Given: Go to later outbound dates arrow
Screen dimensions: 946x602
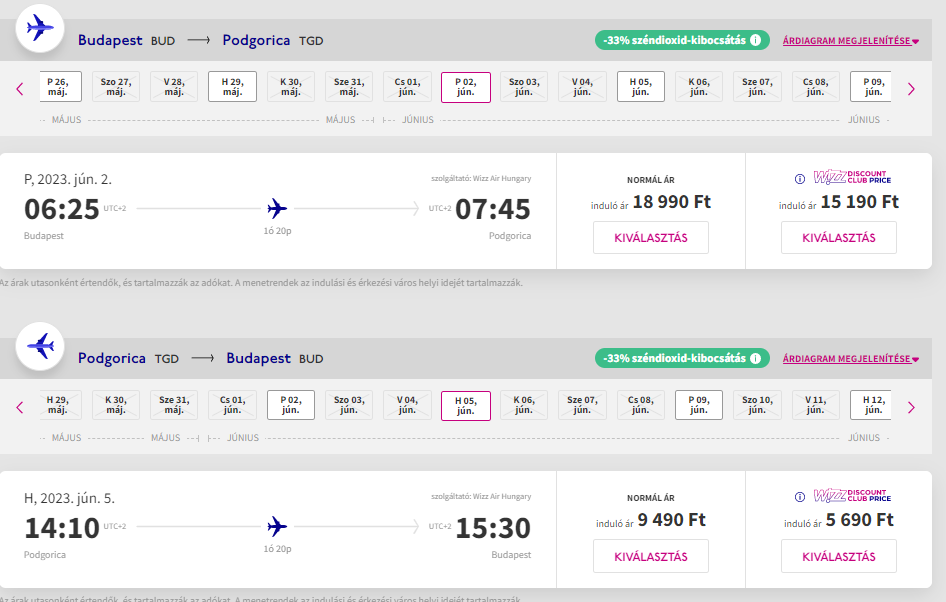Looking at the screenshot, I should click(x=911, y=89).
